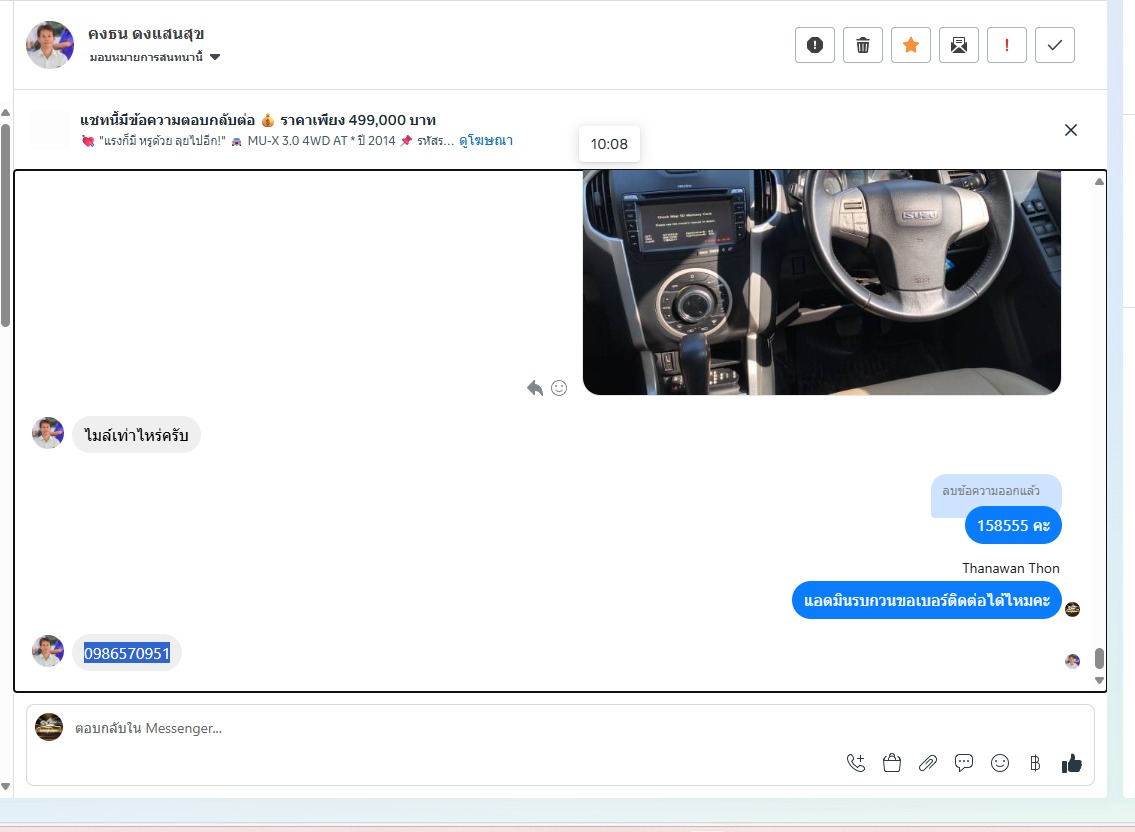The width and height of the screenshot is (1135, 832).
Task: Open saved replies speech bubble icon
Action: tap(963, 763)
